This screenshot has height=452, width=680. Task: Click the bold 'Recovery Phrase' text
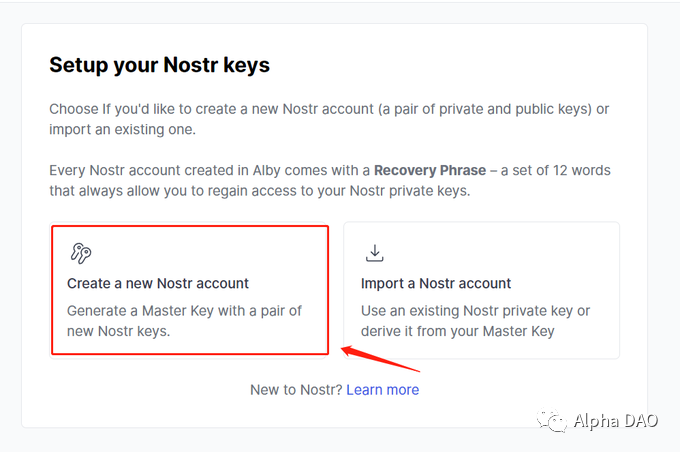(430, 170)
